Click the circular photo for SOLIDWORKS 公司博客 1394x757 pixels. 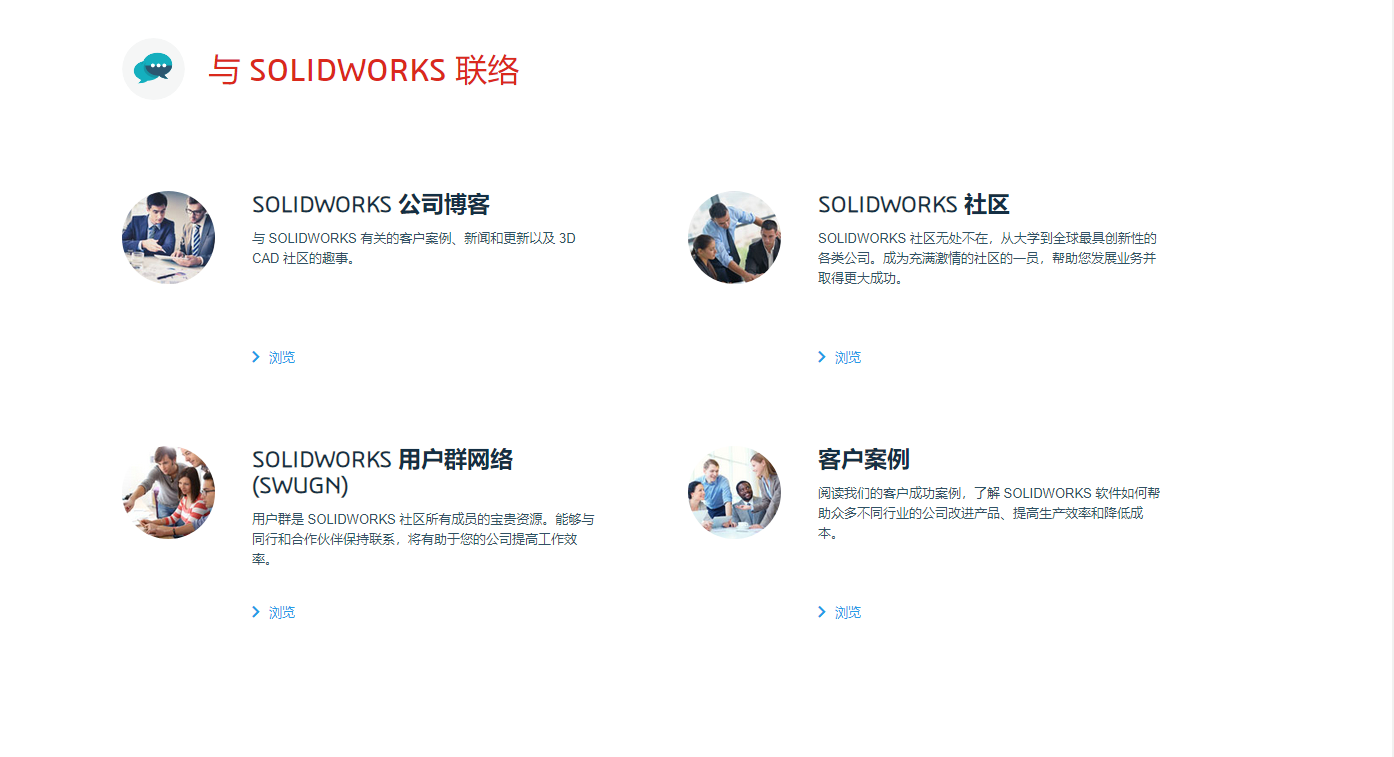coord(168,237)
